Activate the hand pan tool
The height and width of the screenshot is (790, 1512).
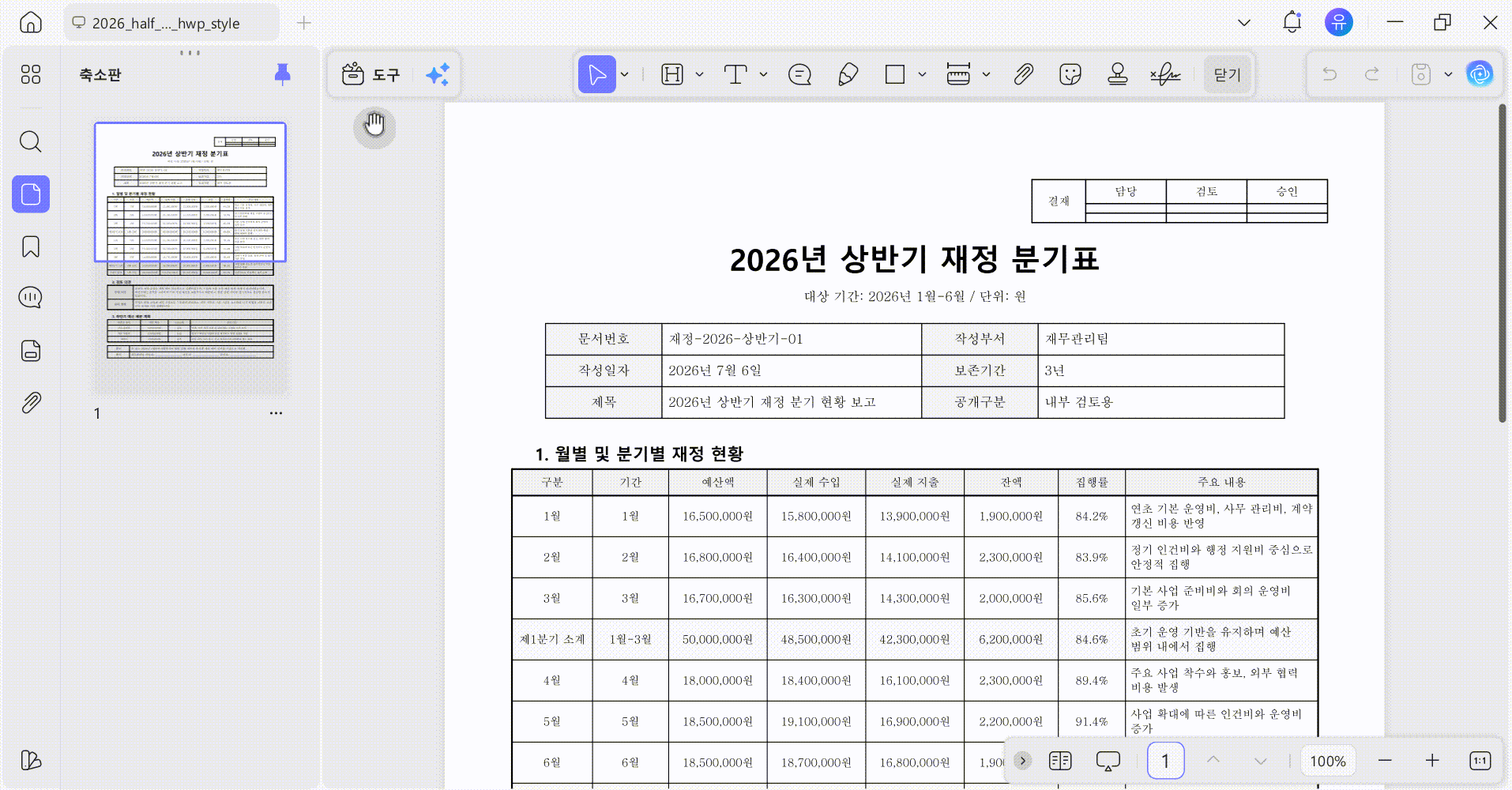pos(374,125)
